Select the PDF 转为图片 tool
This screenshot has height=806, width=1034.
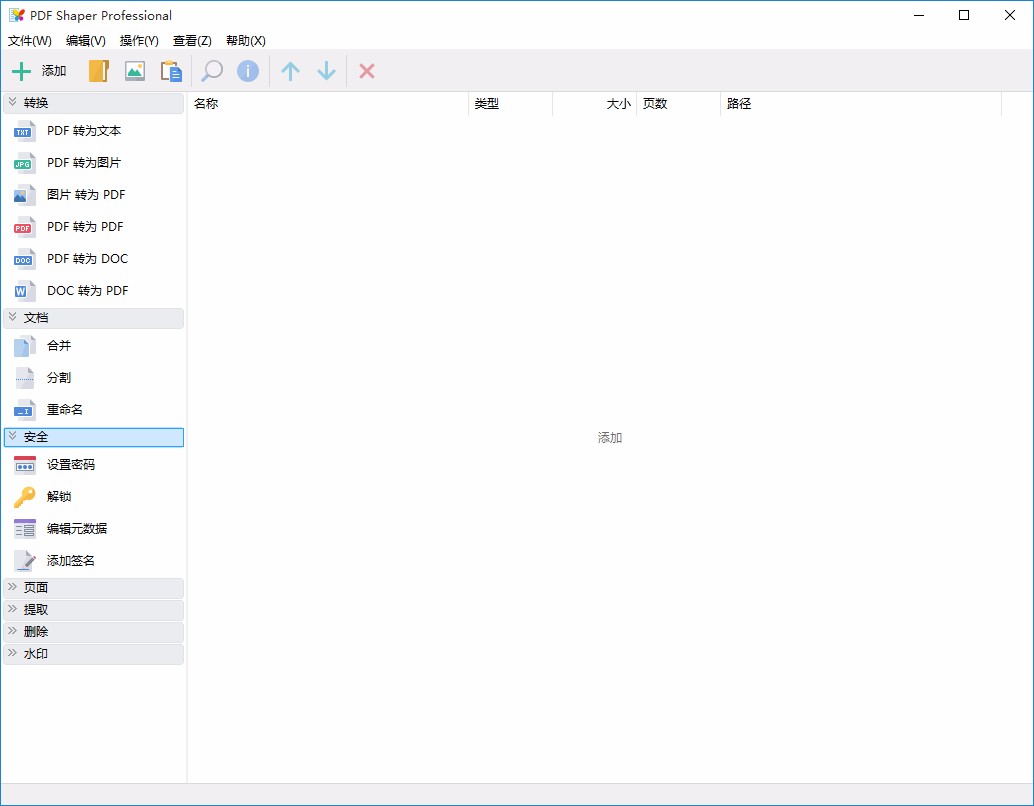point(84,162)
